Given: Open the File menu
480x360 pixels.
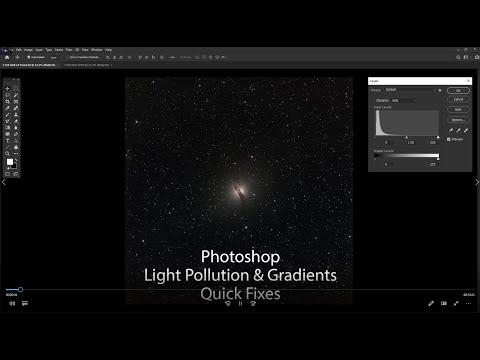Looking at the screenshot, I should click(x=12, y=50).
